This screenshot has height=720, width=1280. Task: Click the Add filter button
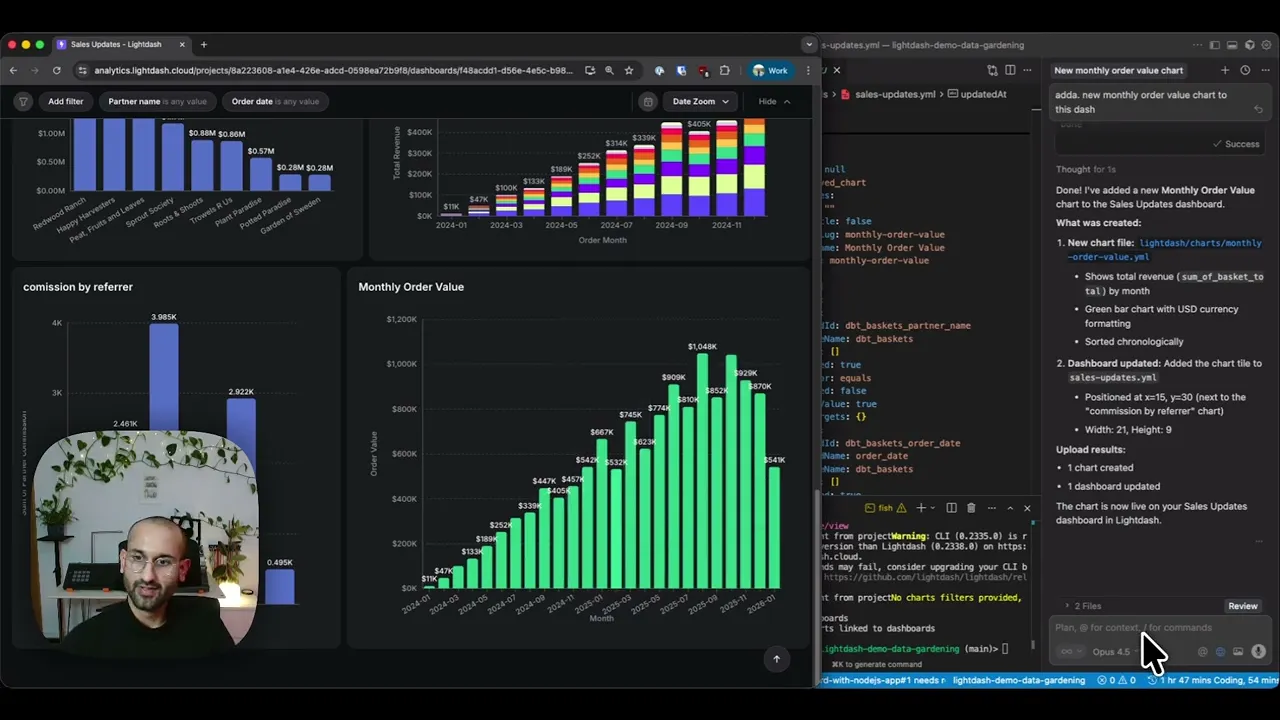click(x=66, y=101)
